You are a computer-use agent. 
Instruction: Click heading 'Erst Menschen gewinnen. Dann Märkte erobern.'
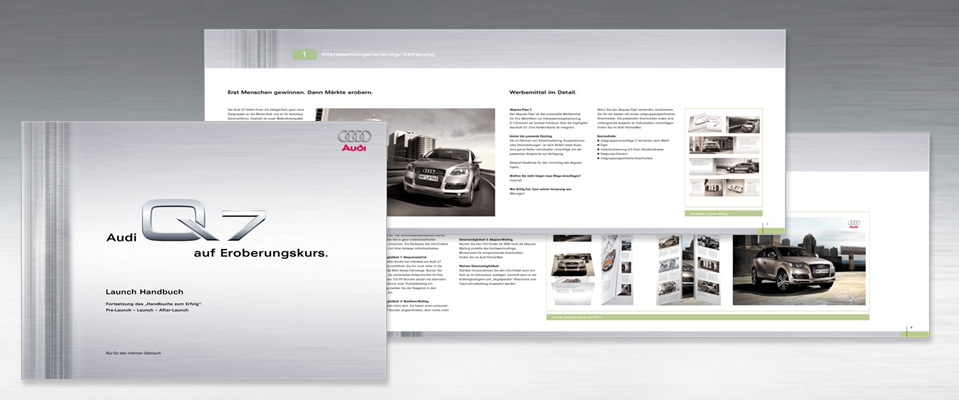click(301, 93)
